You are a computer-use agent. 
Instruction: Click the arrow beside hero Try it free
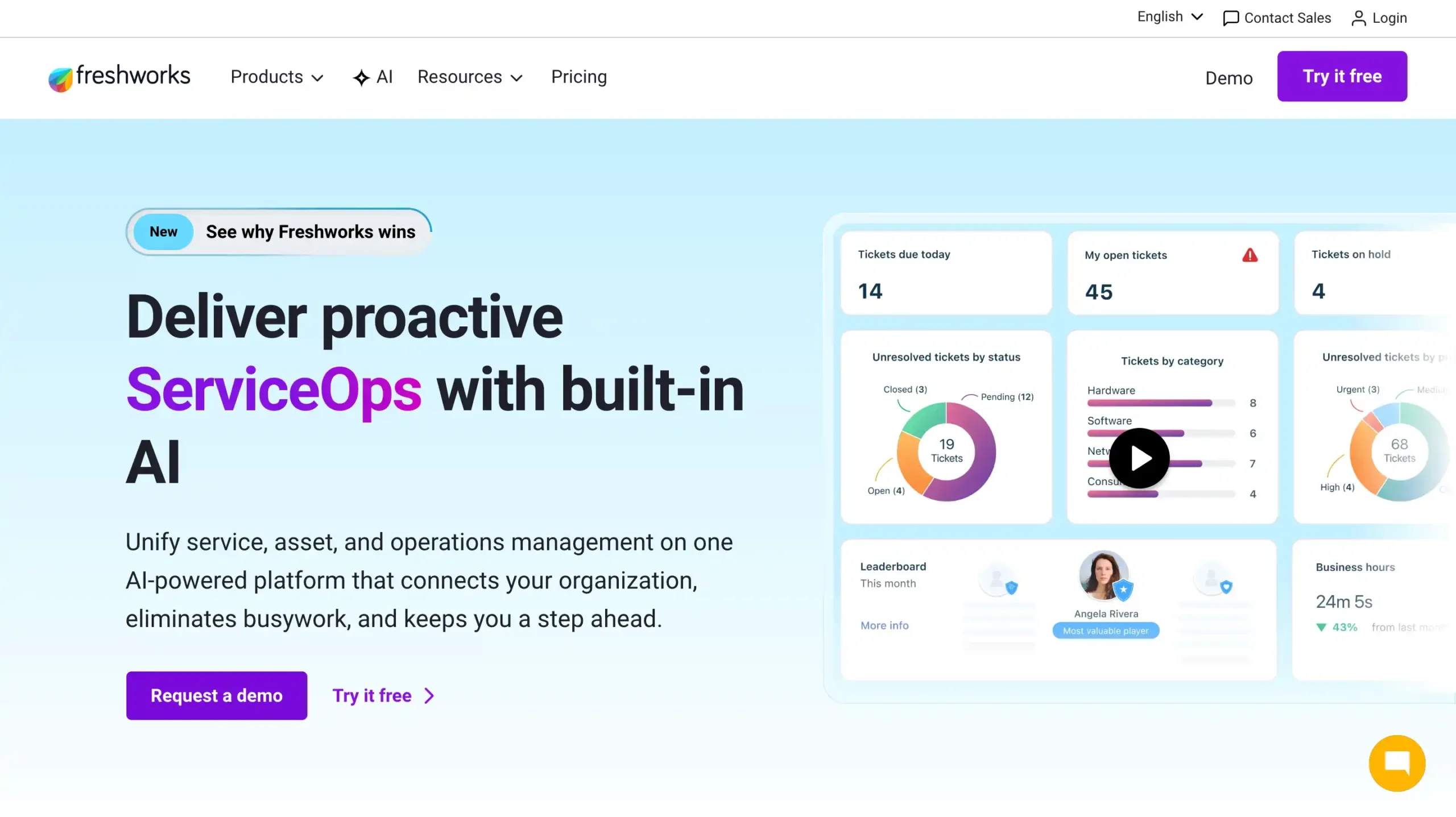pyautogui.click(x=429, y=696)
